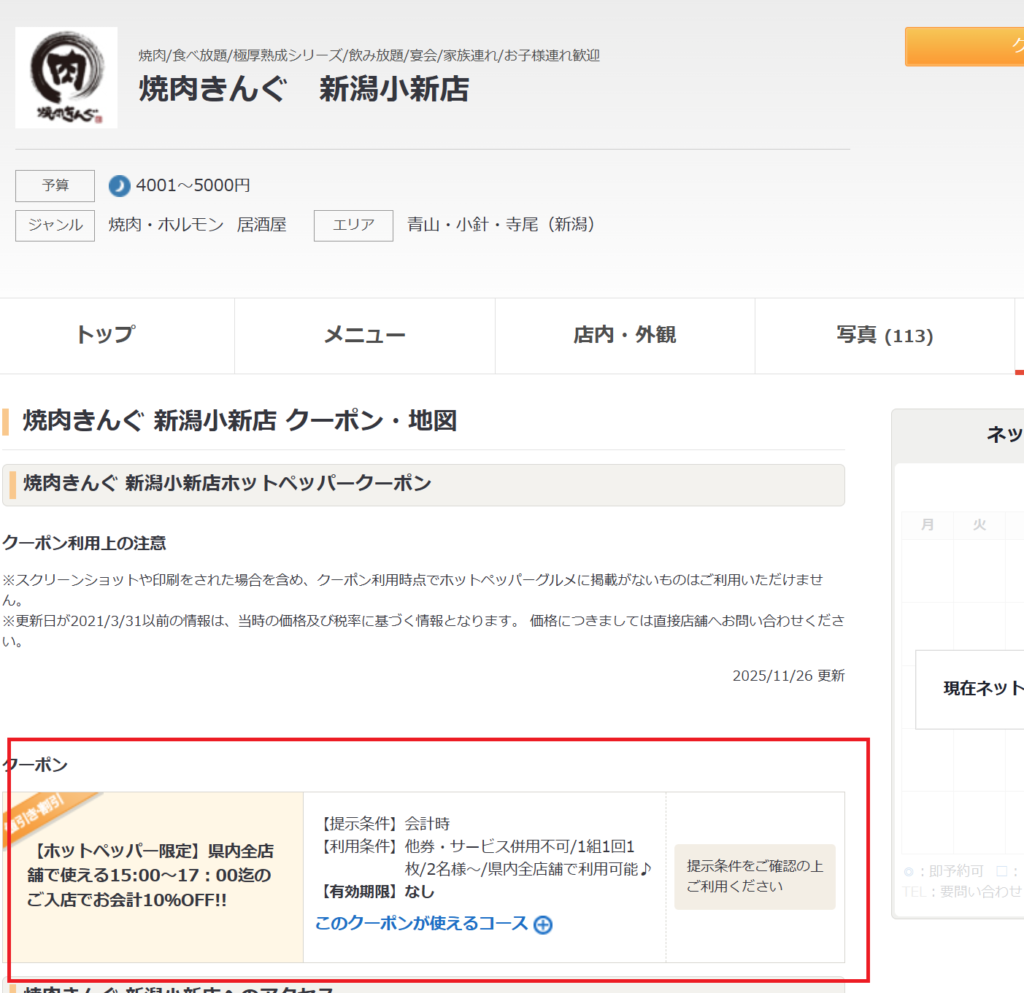Follow the 焼肉・ホルモン genre link

tap(166, 225)
